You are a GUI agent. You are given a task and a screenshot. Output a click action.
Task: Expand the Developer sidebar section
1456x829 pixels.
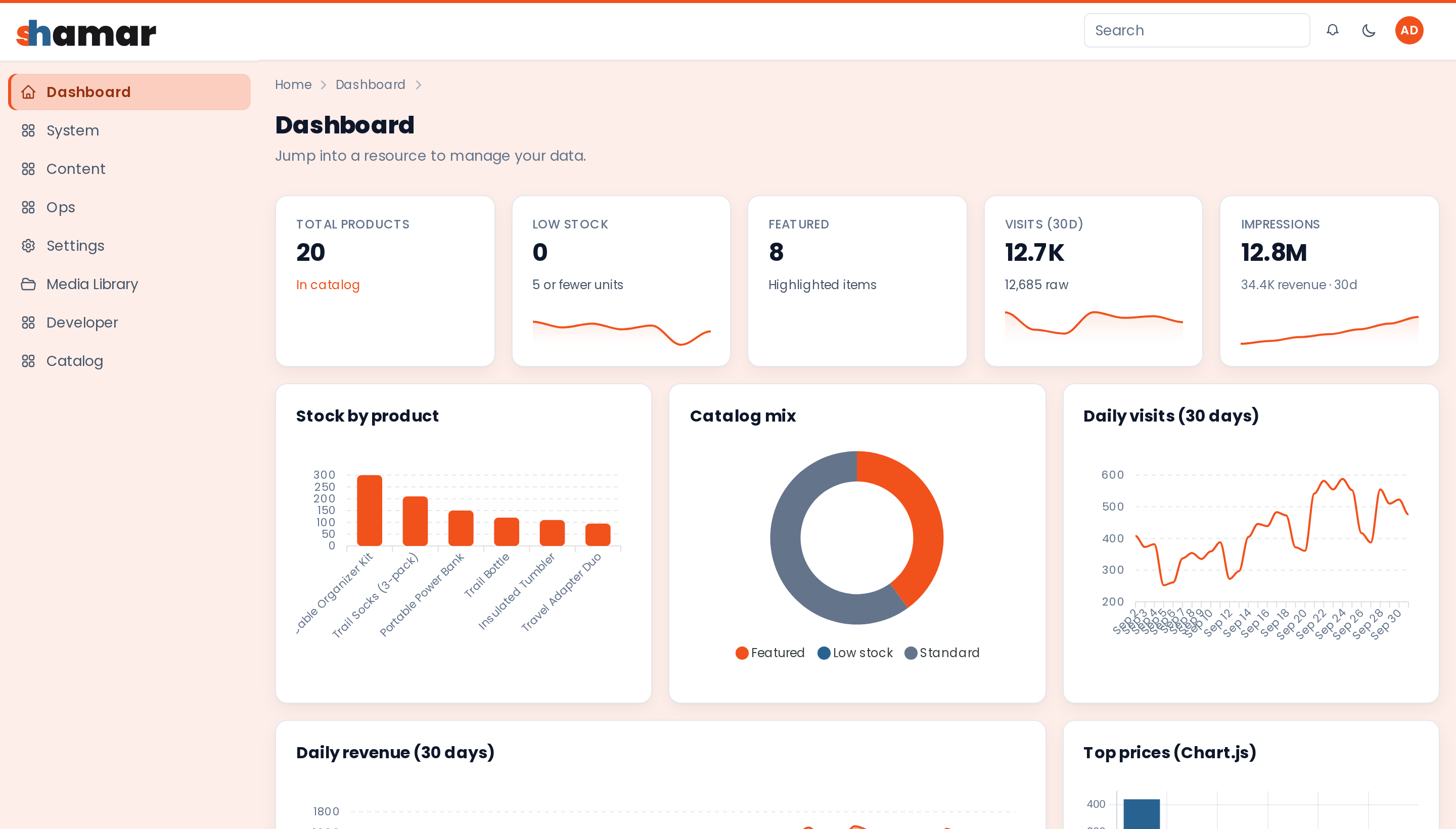point(130,323)
